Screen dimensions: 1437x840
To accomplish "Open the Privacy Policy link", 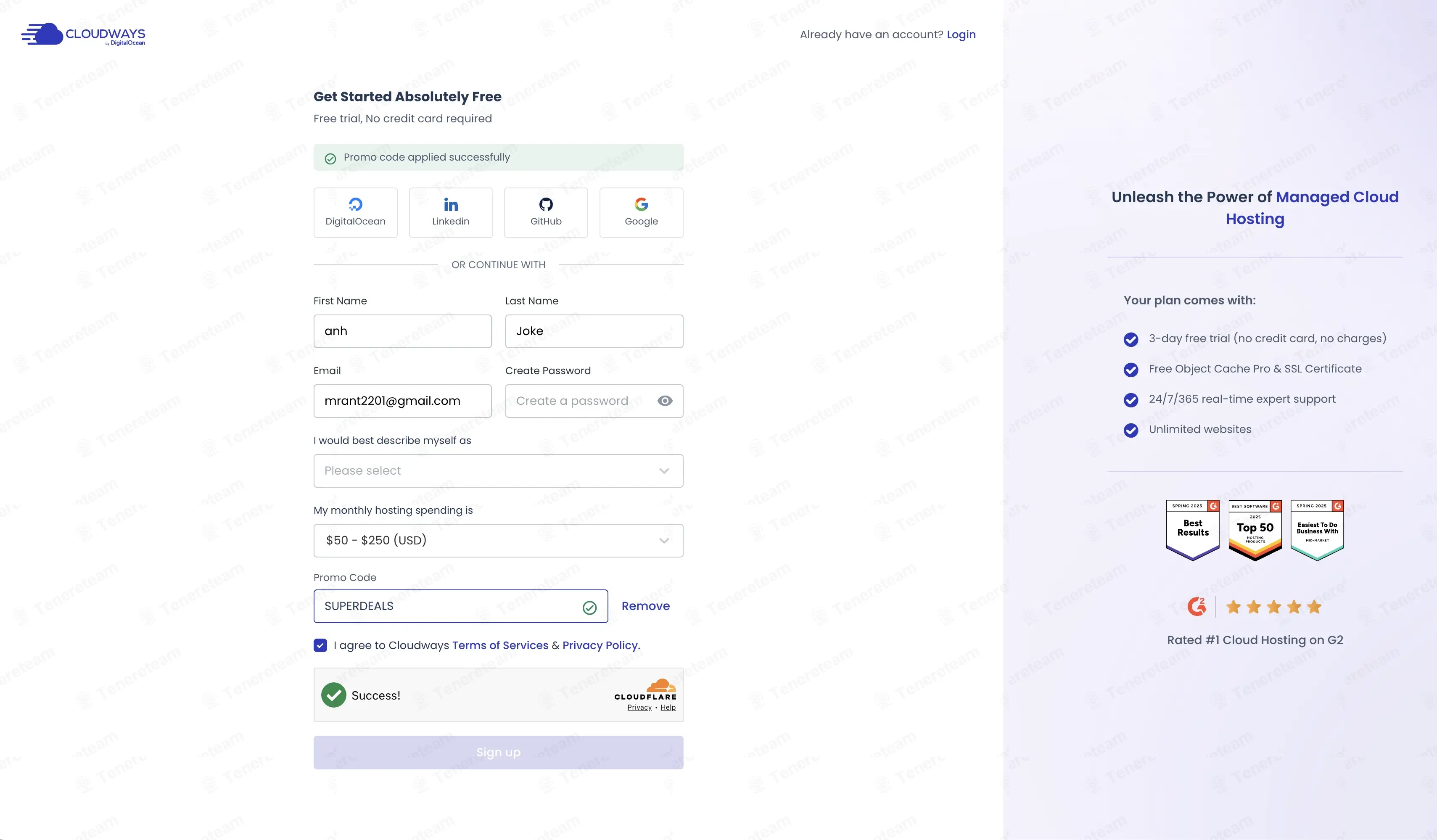I will [601, 645].
